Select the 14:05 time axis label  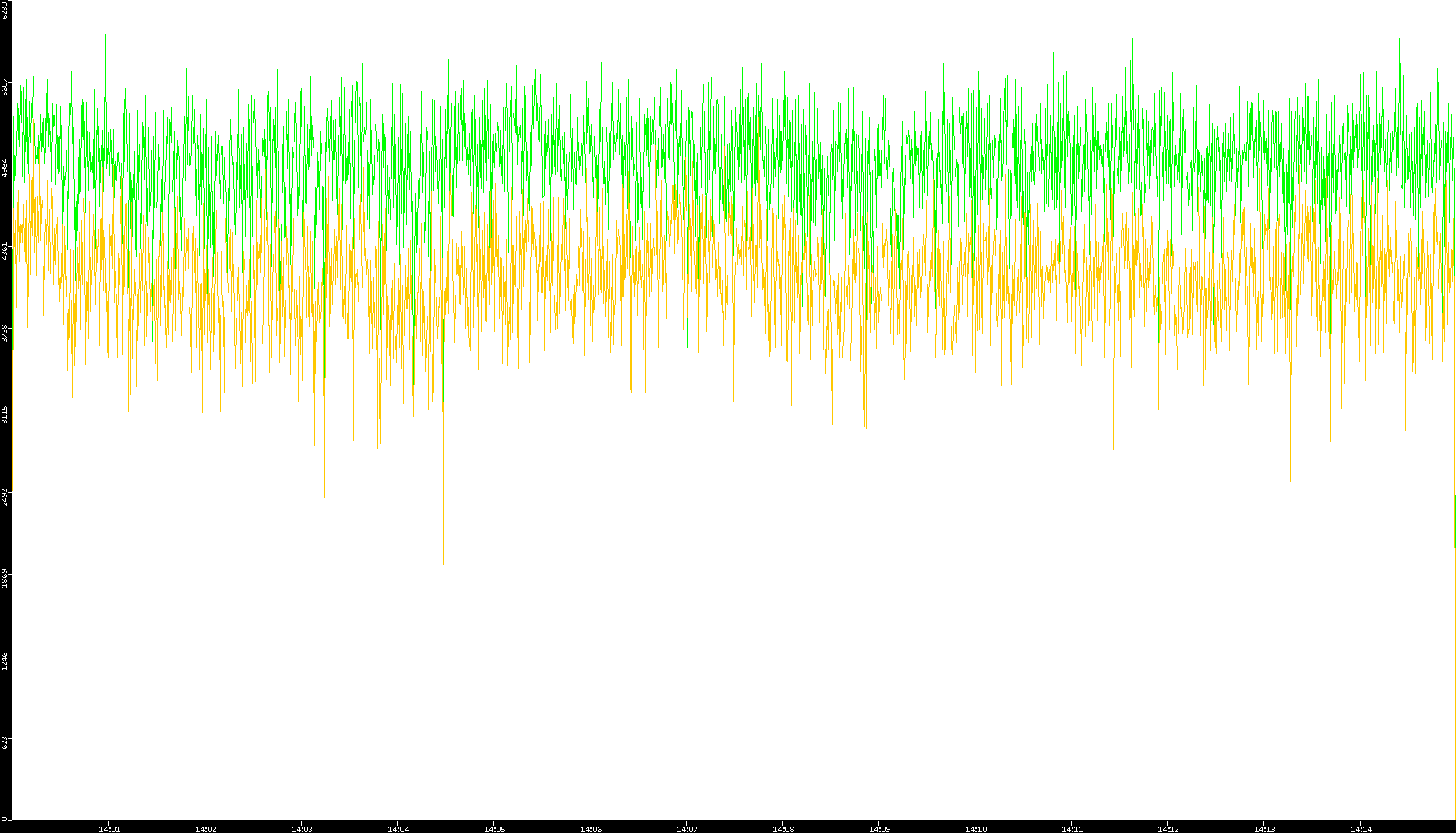point(494,829)
